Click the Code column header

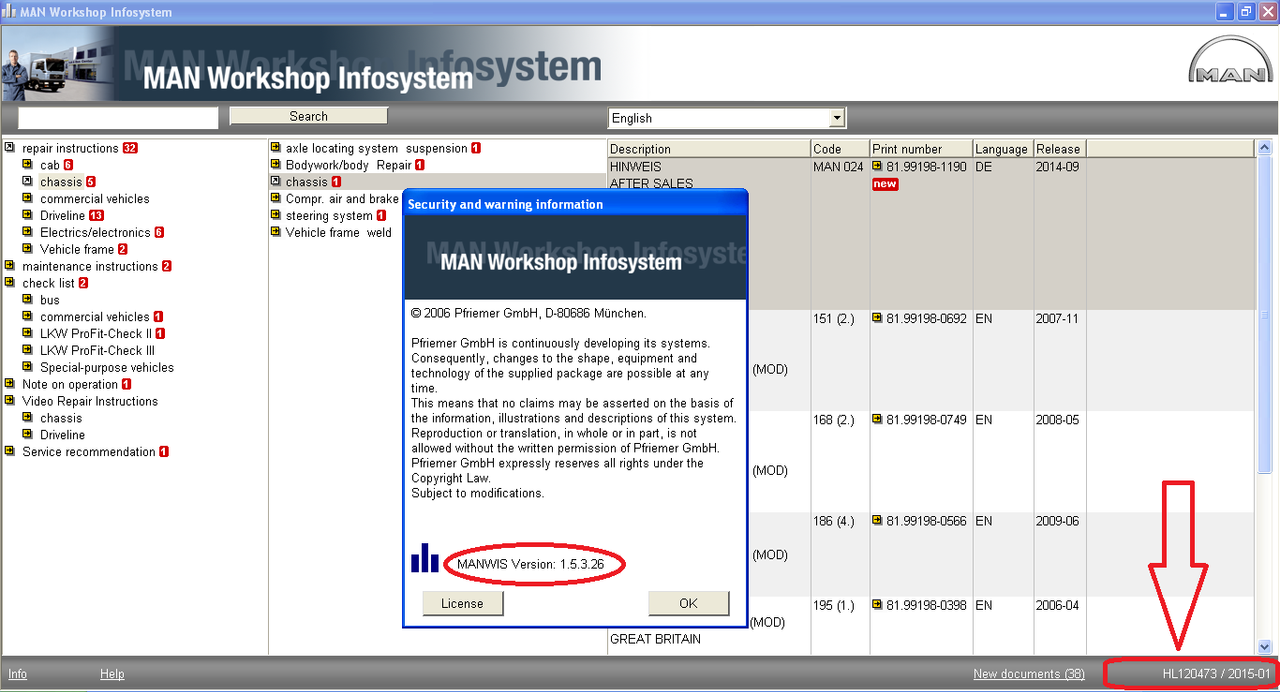tap(840, 149)
